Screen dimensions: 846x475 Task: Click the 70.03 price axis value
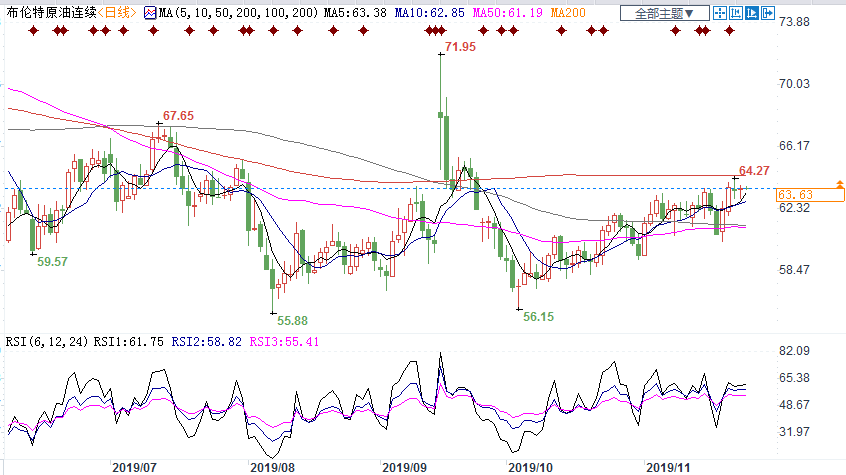coord(794,84)
